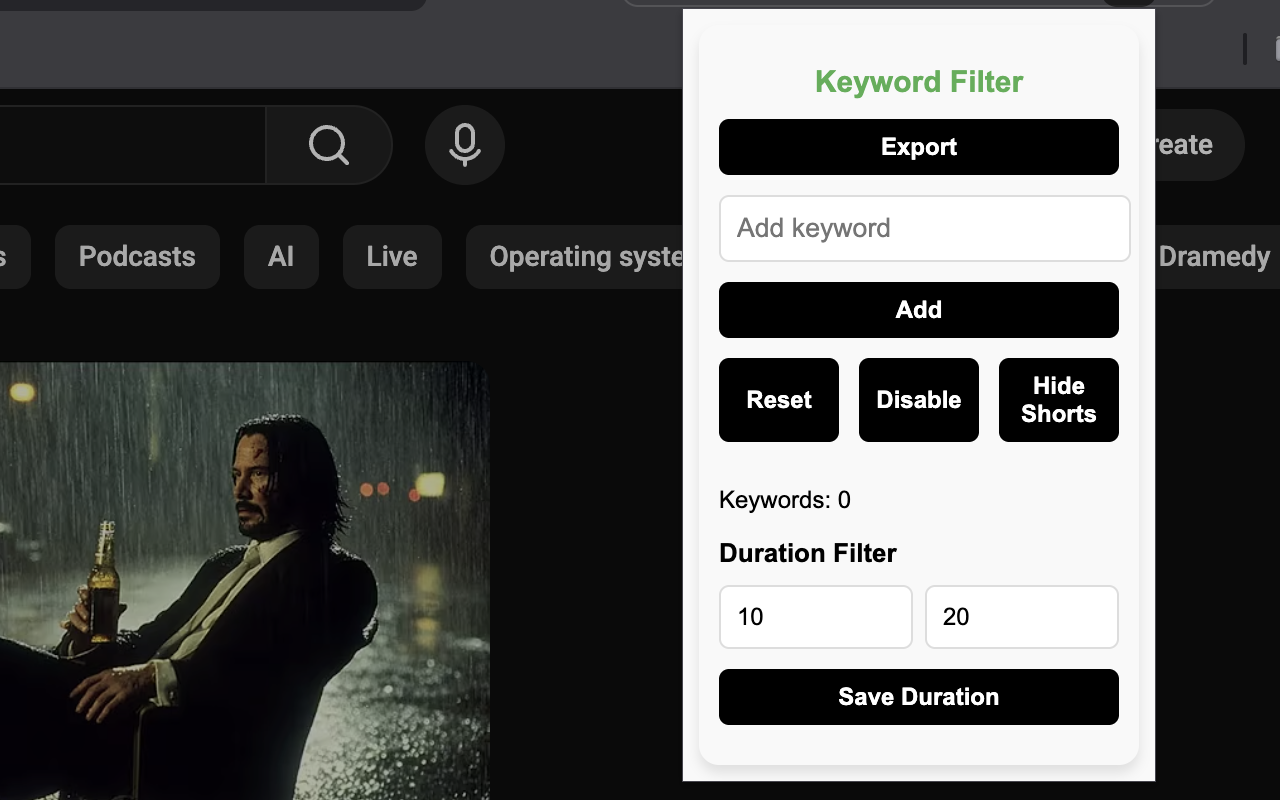
Task: Edit the minimum duration value 10
Action: [x=815, y=617]
